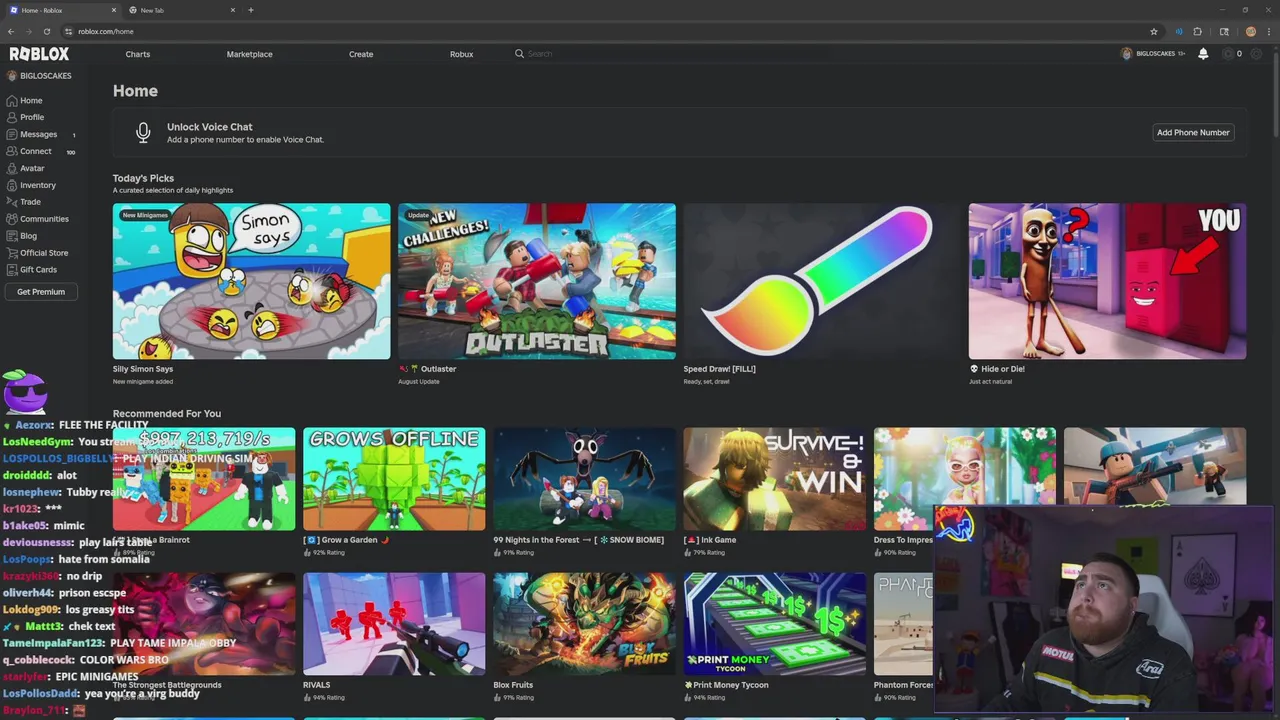
Task: Open the Home link in the sidebar
Action: point(31,101)
